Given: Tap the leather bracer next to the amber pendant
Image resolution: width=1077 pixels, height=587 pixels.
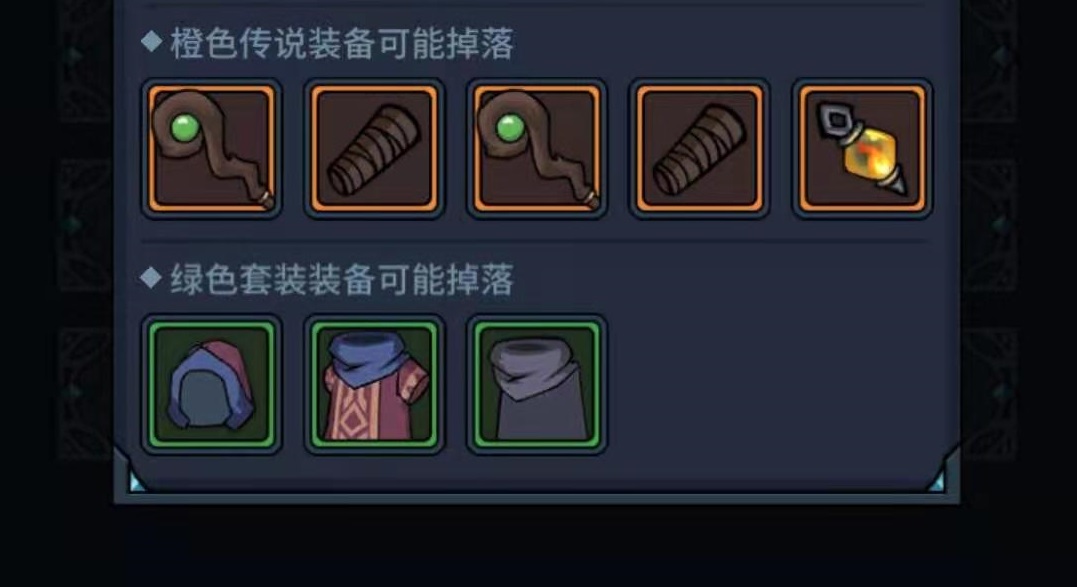Looking at the screenshot, I should tap(699, 148).
